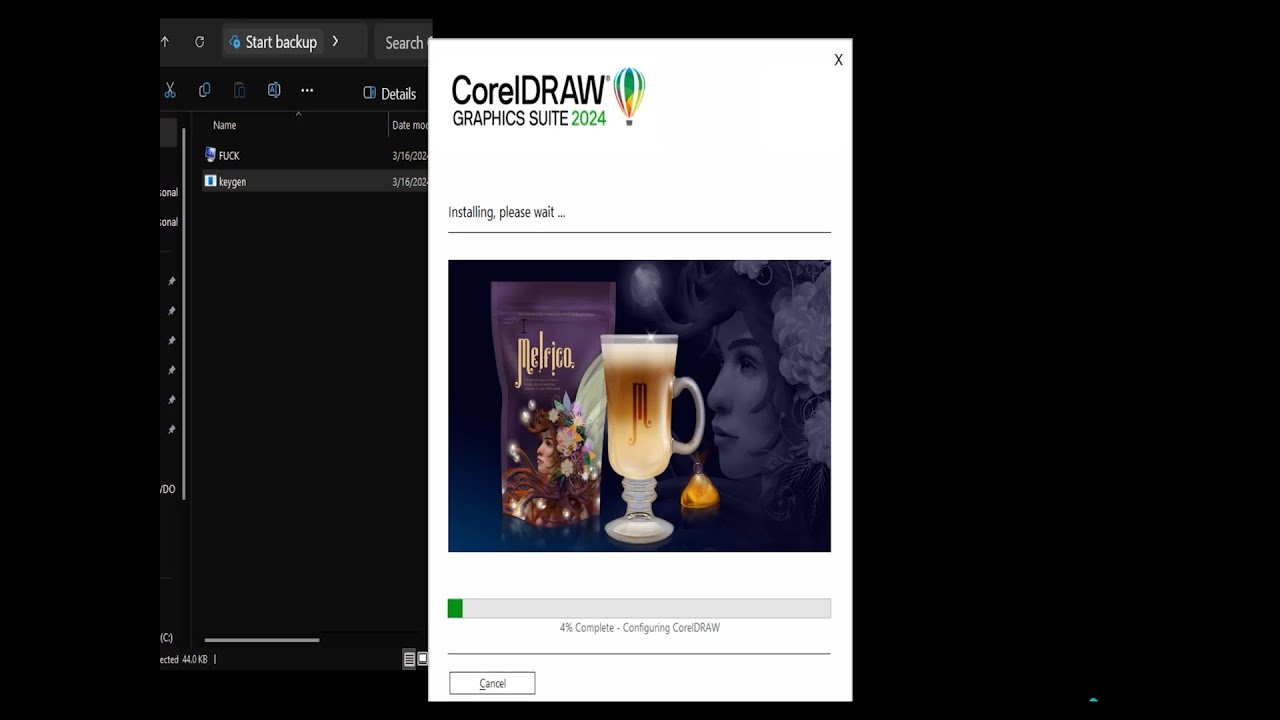Click the Copy icon in Explorer toolbar

coord(204,91)
